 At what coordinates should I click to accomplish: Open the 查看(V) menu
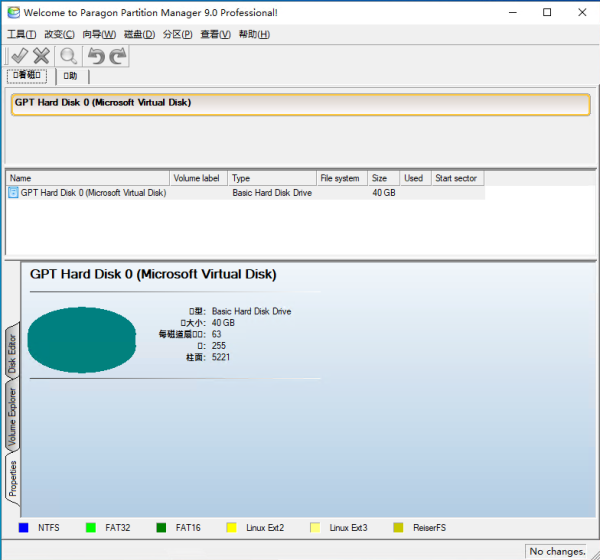215,34
